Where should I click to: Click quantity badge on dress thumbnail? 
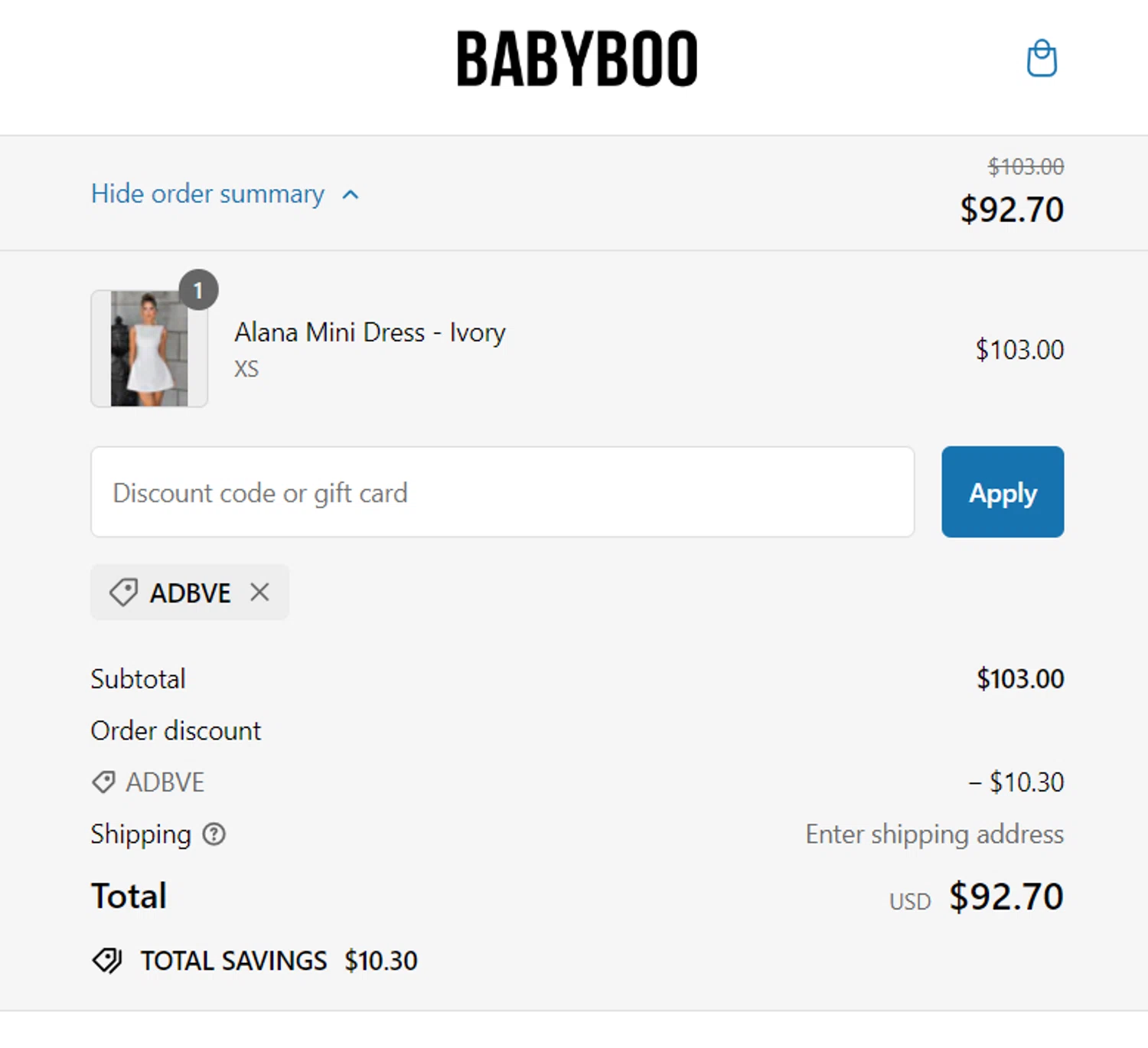[x=198, y=290]
